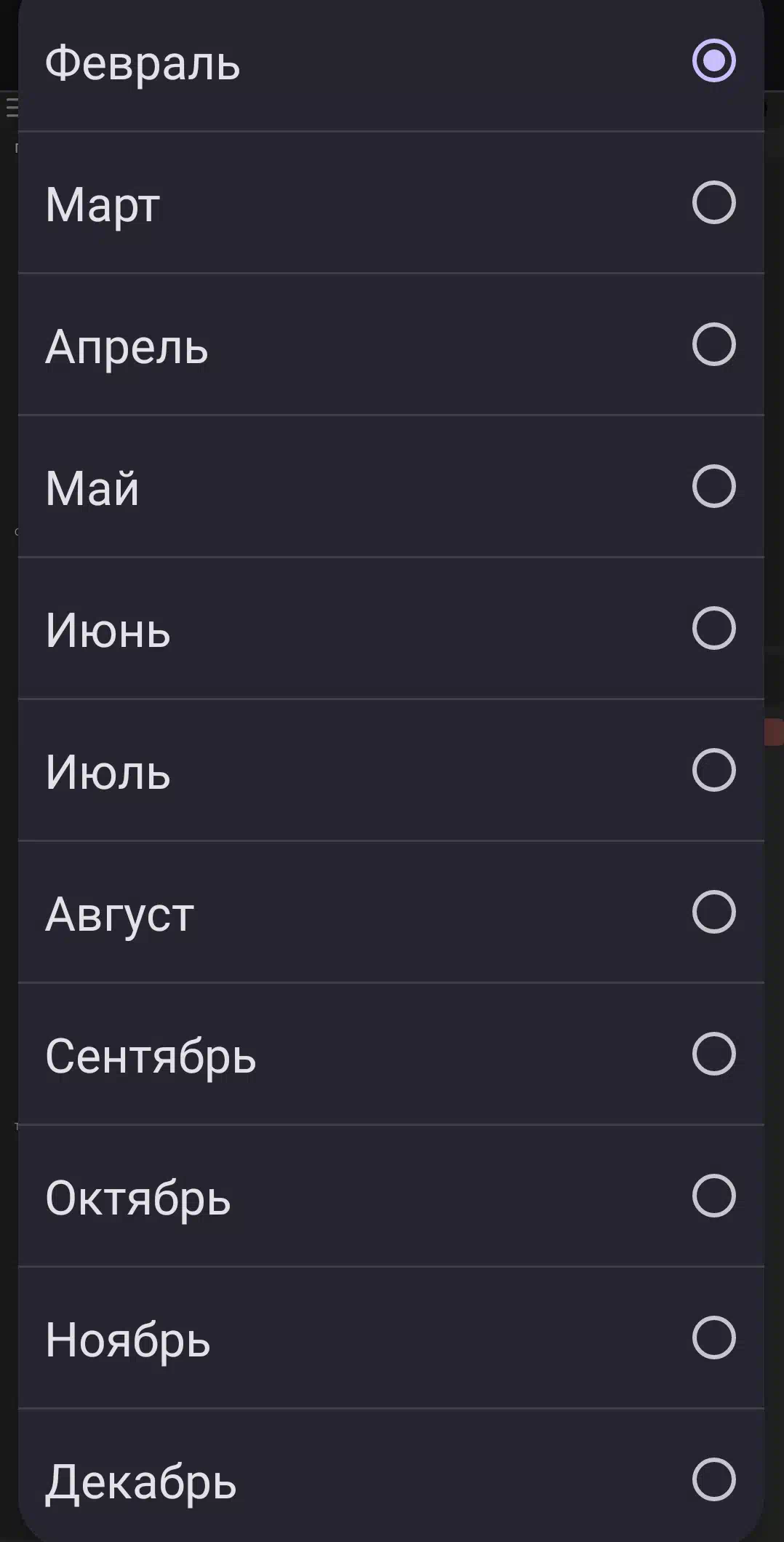Click the Февраль month label text
Screen dimensions: 784x1542
coord(143,63)
